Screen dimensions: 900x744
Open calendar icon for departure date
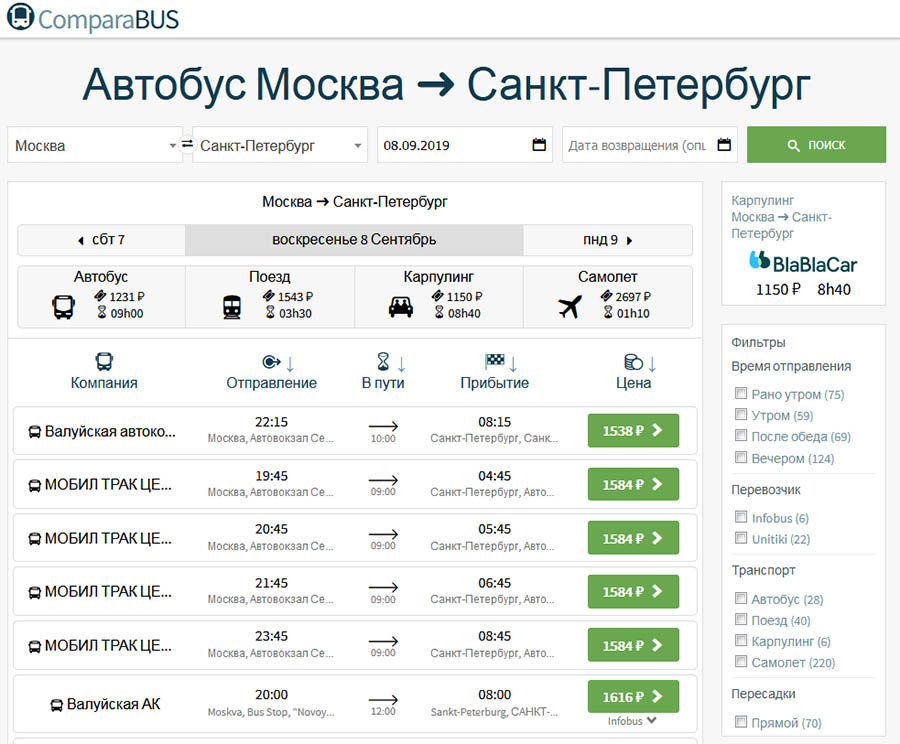click(539, 145)
